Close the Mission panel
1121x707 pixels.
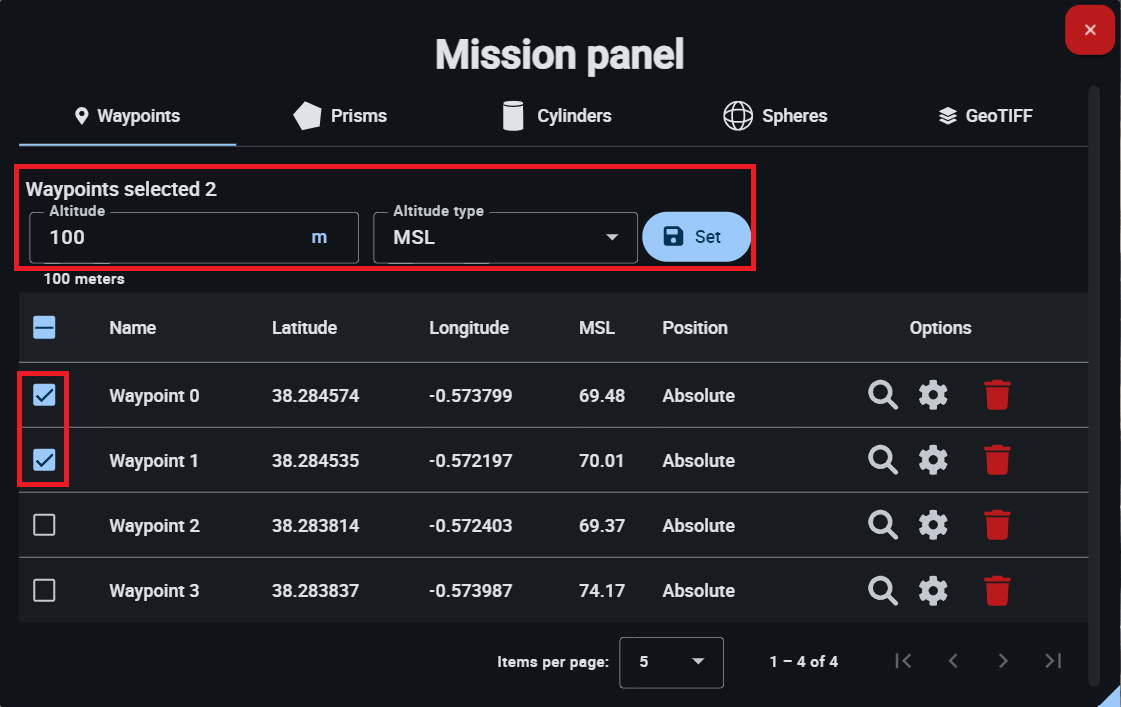[x=1090, y=30]
